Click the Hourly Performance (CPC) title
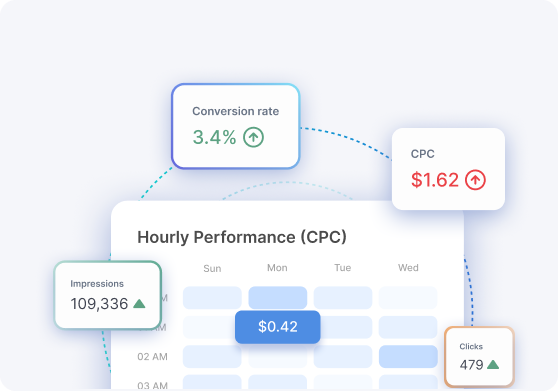558x391 pixels. tap(242, 237)
